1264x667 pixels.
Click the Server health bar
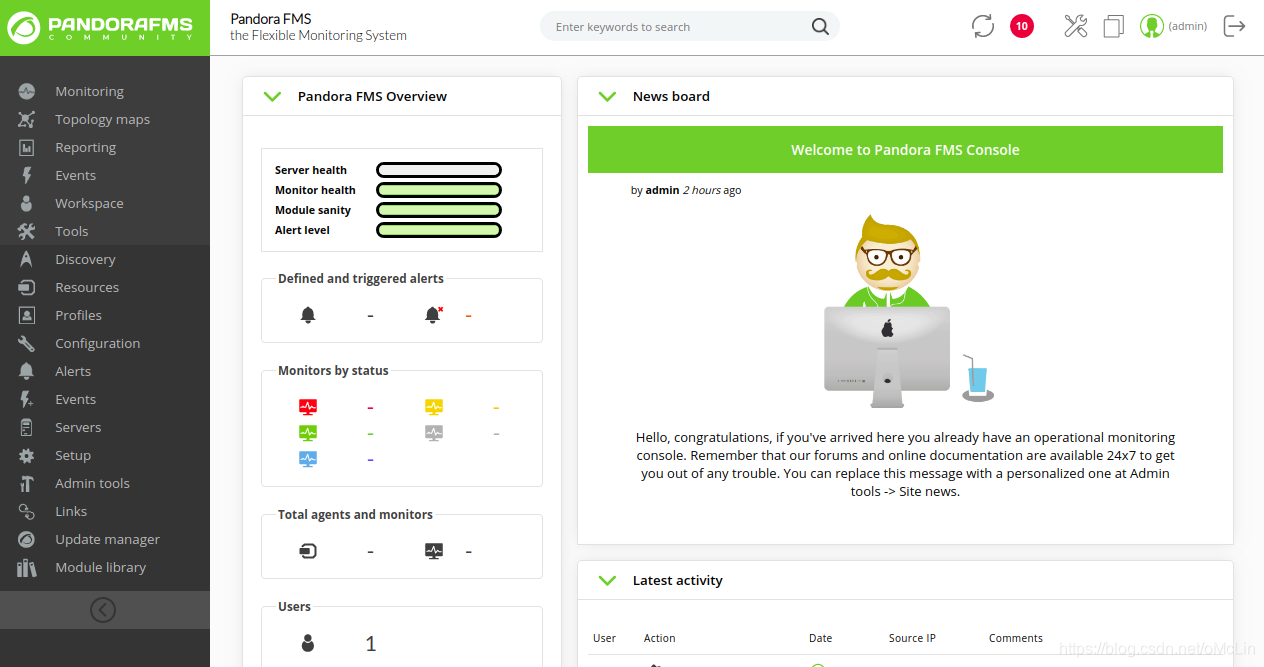(438, 170)
